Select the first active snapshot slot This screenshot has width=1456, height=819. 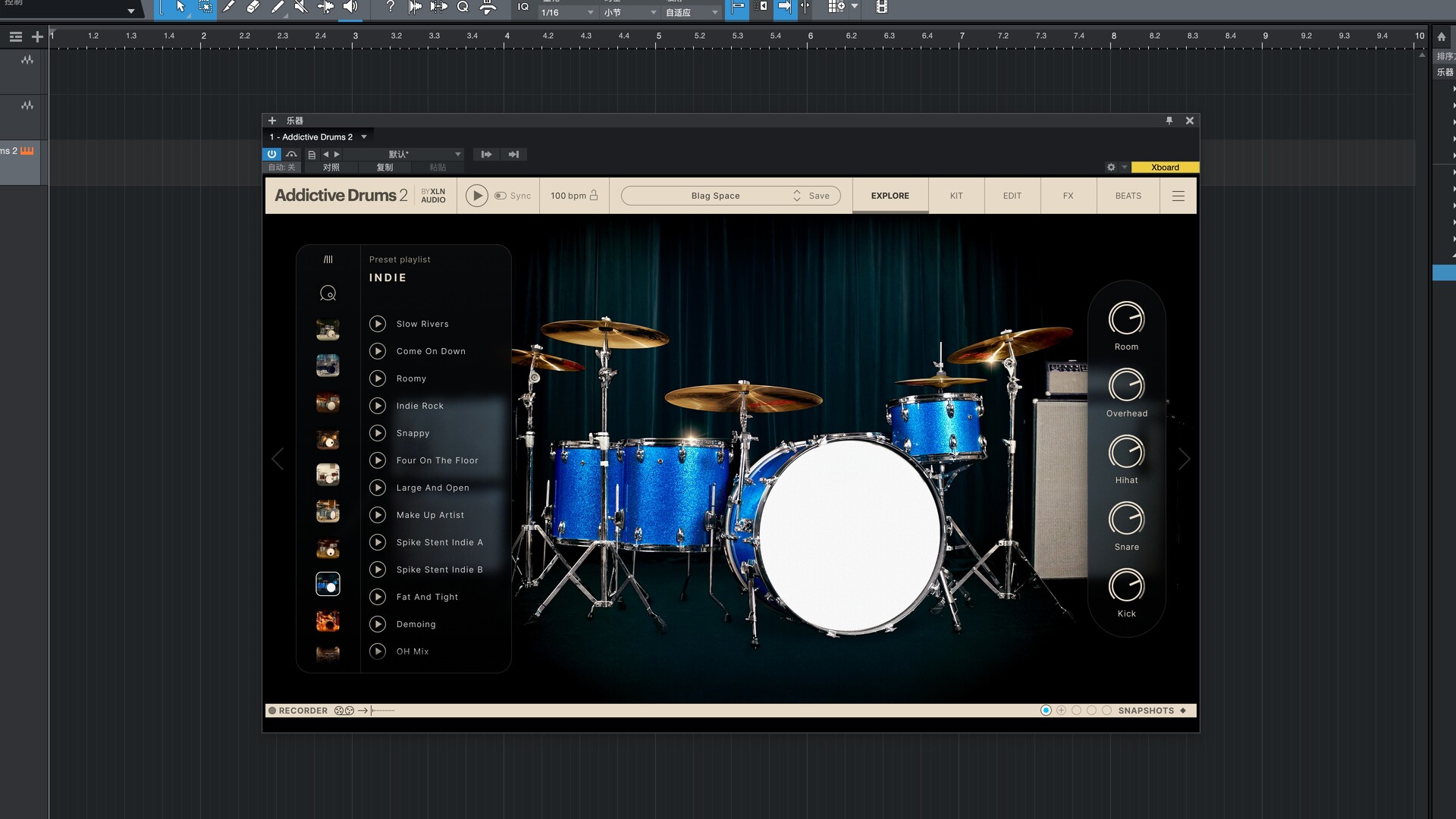coord(1046,711)
